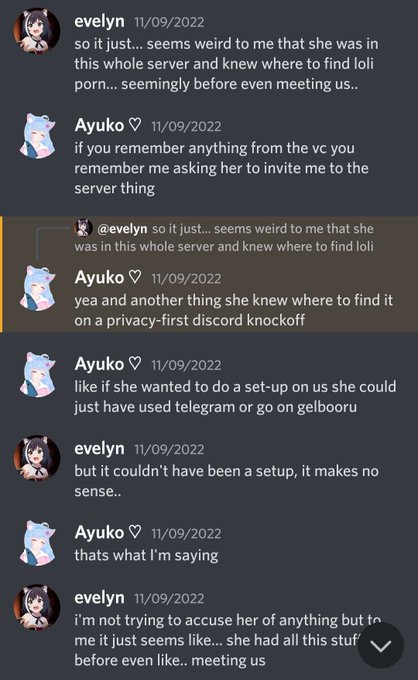Tap the small evelyn avatar in the reply preview

click(x=84, y=228)
